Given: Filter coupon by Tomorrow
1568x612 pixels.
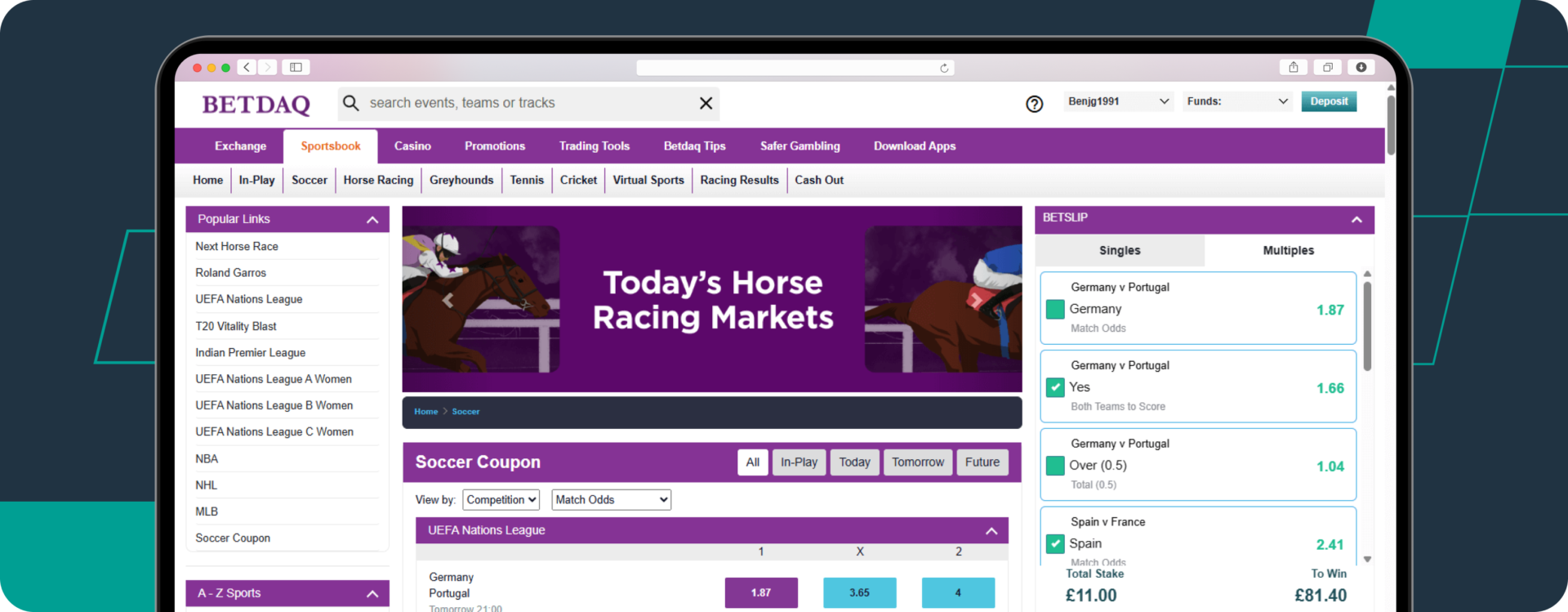Looking at the screenshot, I should point(918,462).
